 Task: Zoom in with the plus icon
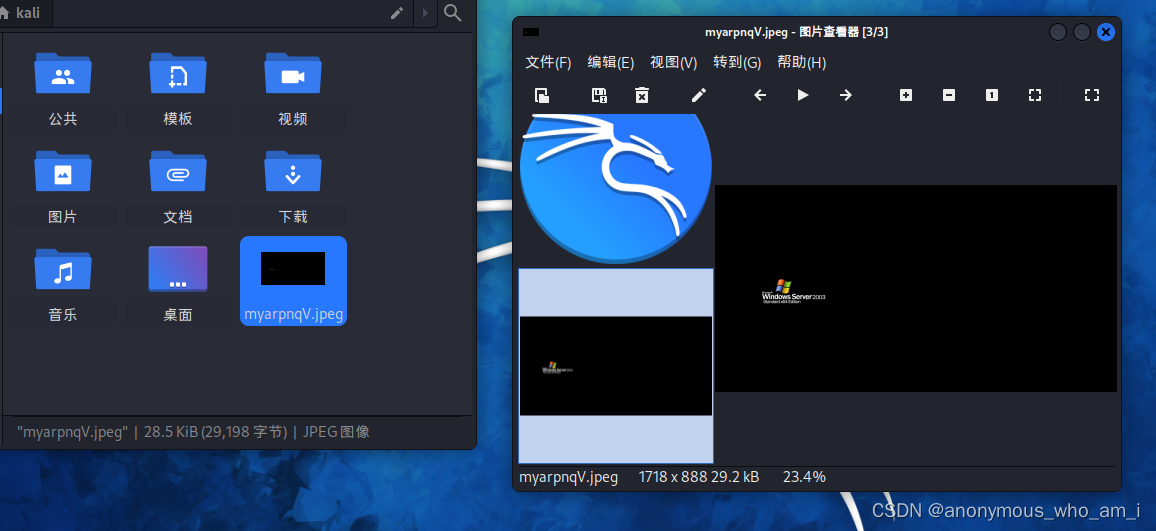(x=906, y=95)
